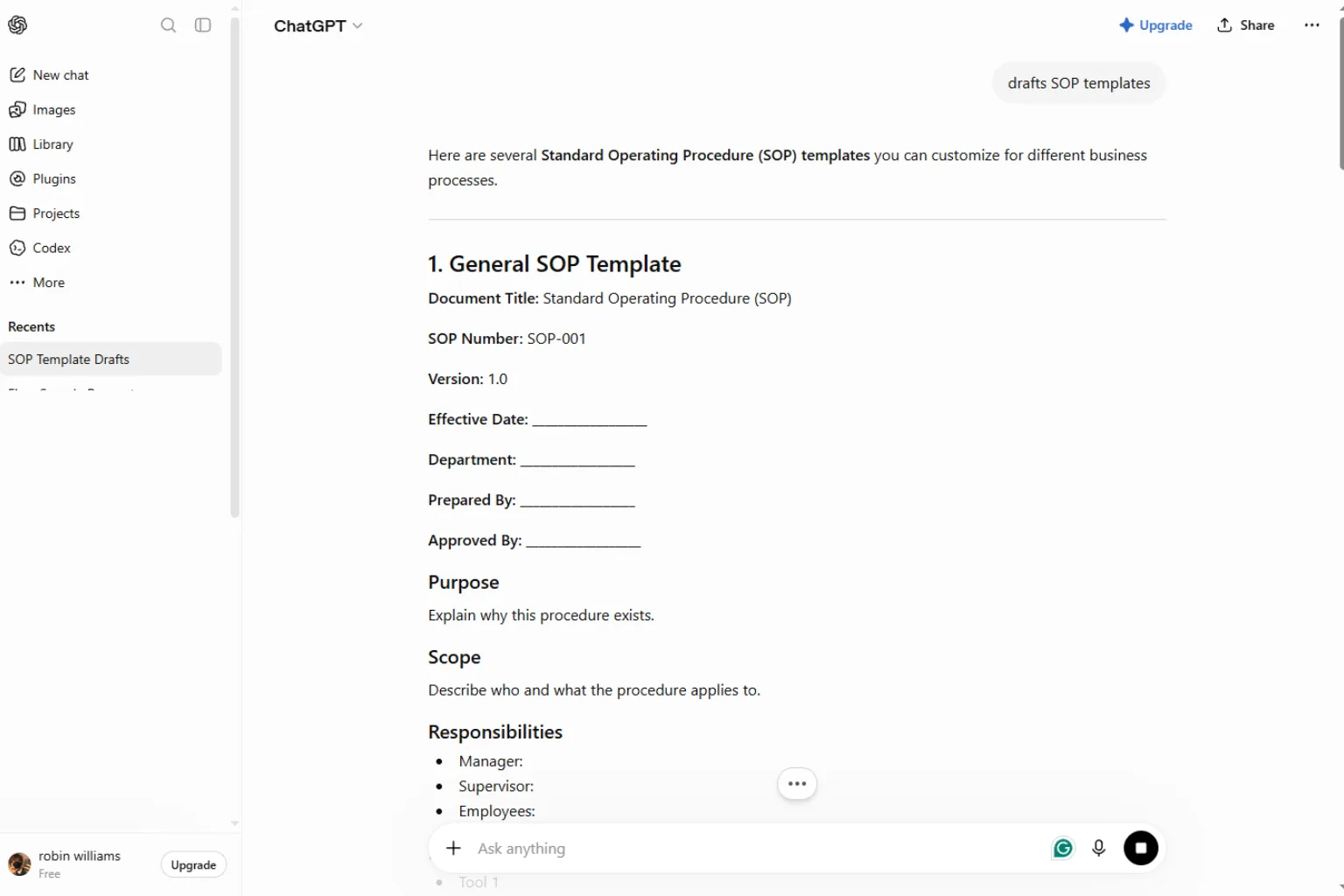Viewport: 1344px width, 896px height.
Task: Click the Grammarly icon in composer
Action: click(1063, 848)
